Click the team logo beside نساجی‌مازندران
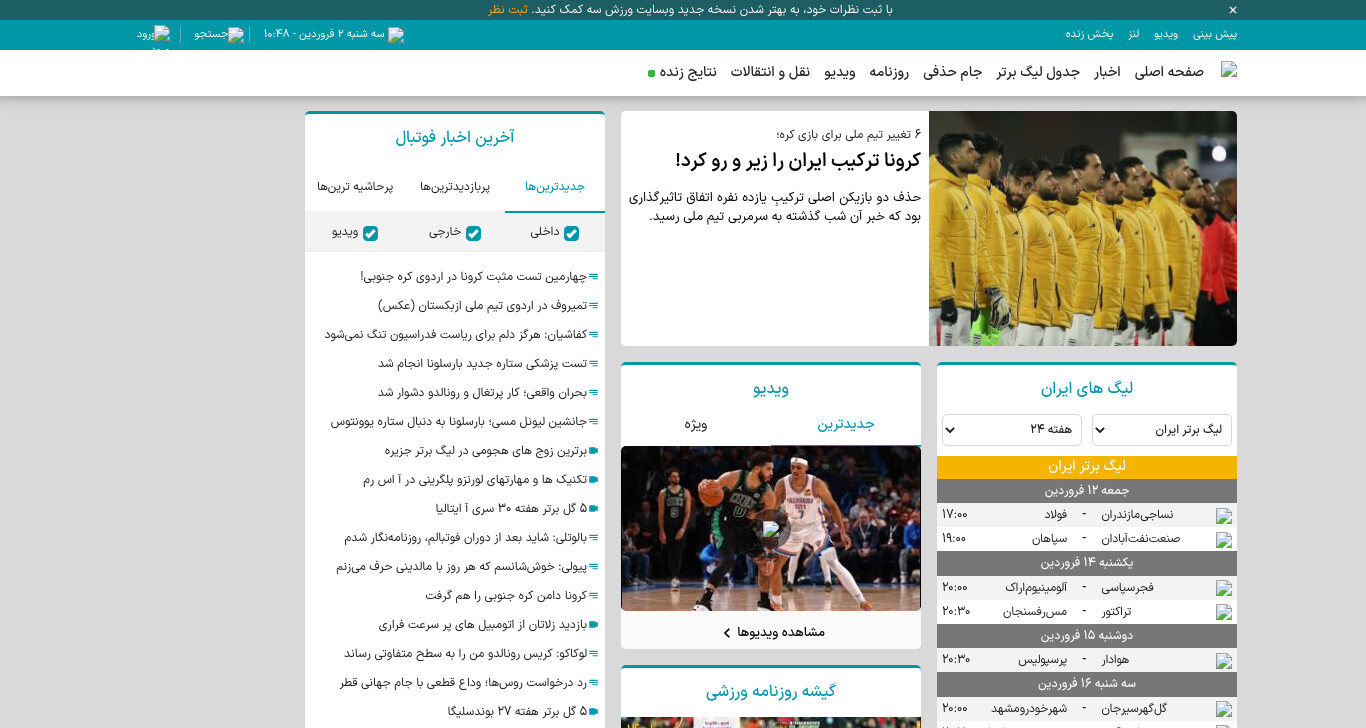This screenshot has width=1366, height=728. coord(1224,516)
